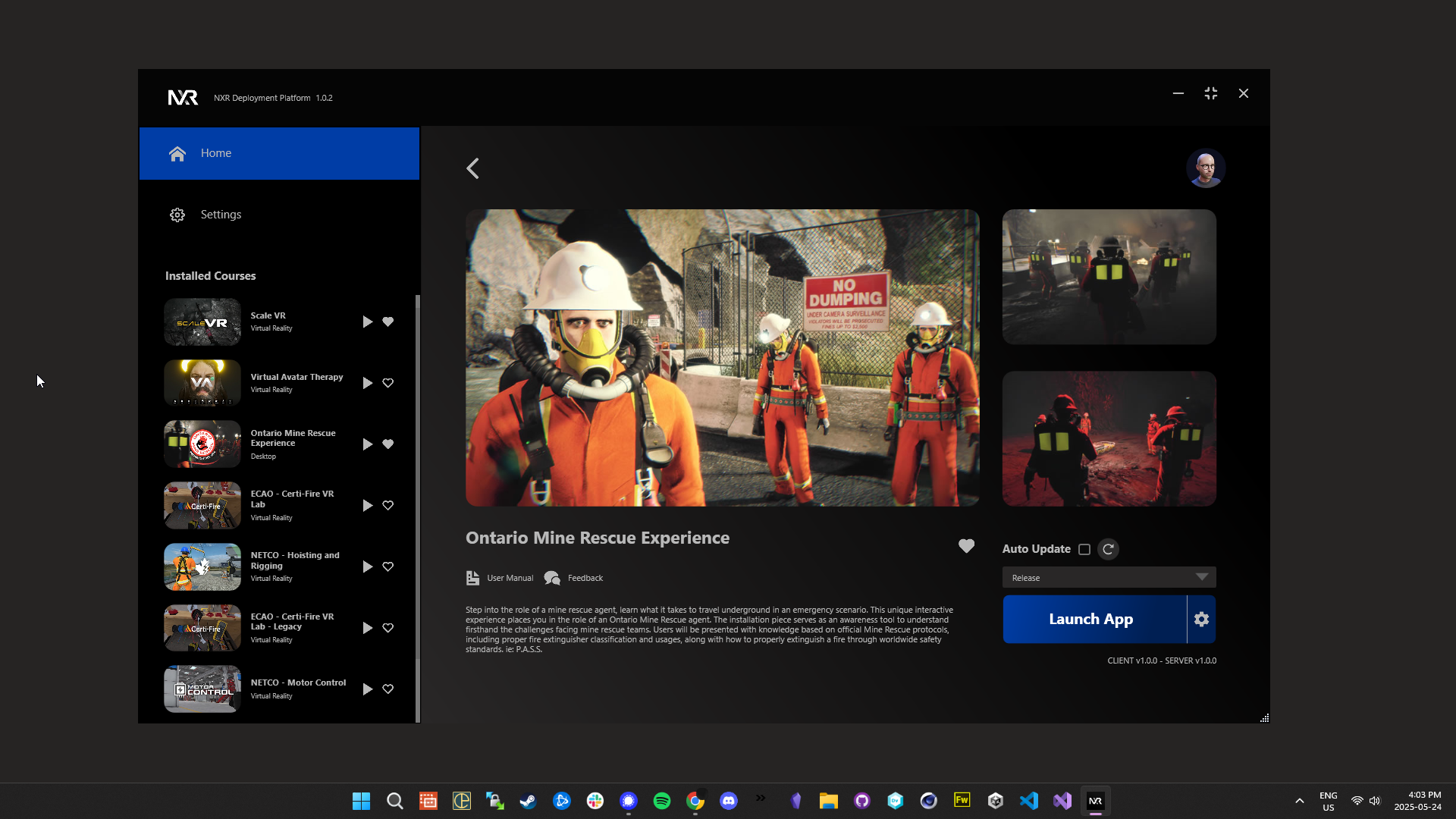Viewport: 1456px width, 819px height.
Task: Select ECAO - Certi-Fire VR Lab Legacy thumbnail
Action: 202,628
